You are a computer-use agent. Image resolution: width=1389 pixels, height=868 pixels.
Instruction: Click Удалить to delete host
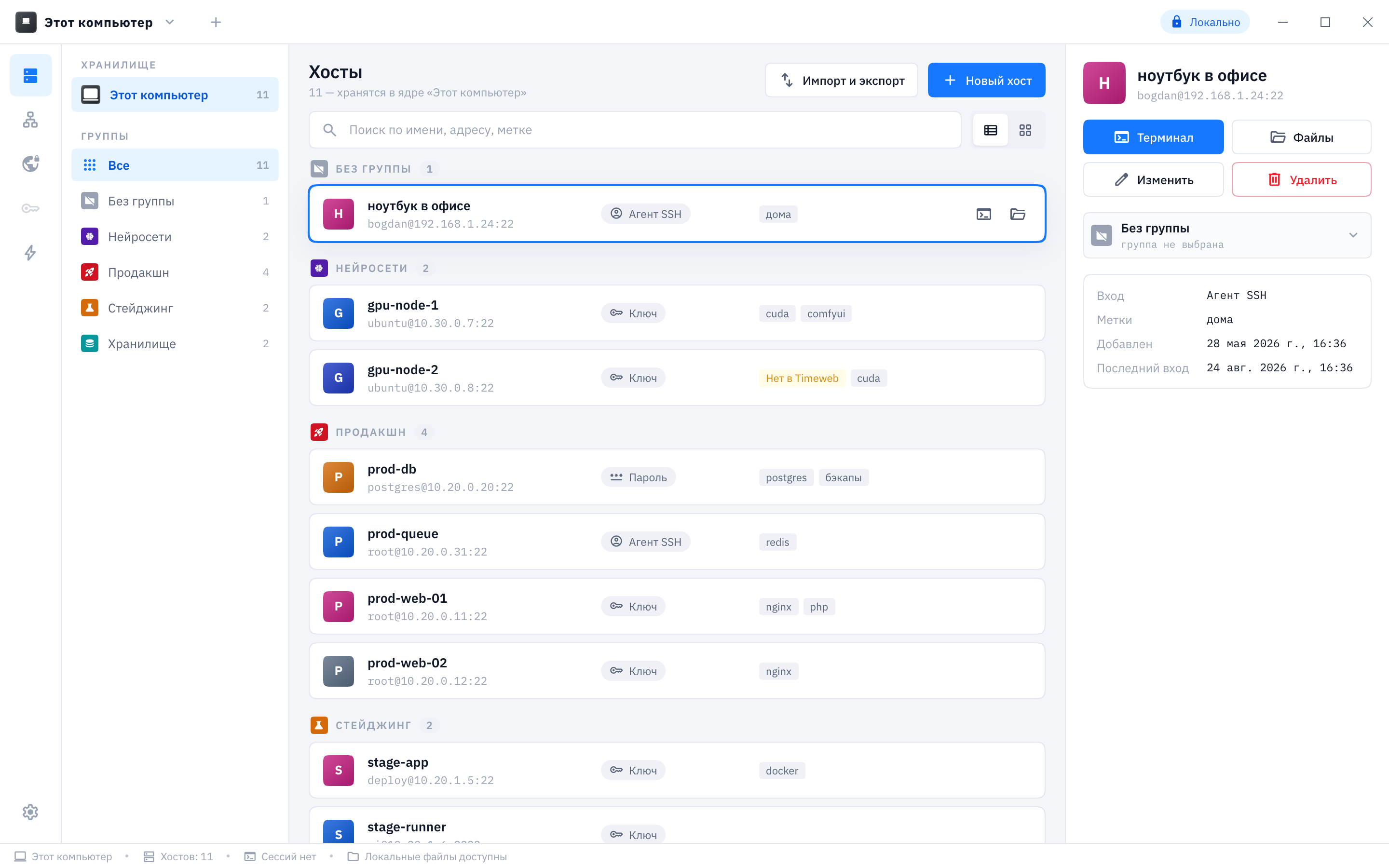tap(1301, 180)
